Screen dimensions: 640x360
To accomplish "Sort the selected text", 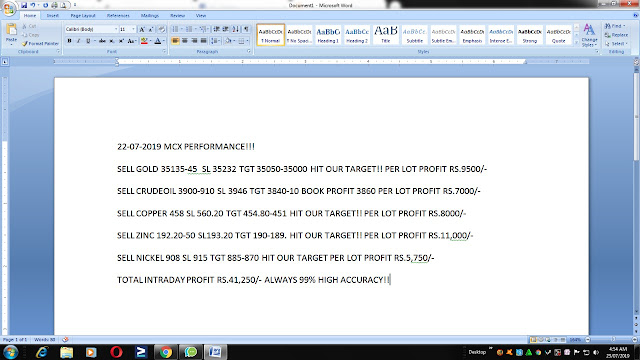I will point(236,29).
